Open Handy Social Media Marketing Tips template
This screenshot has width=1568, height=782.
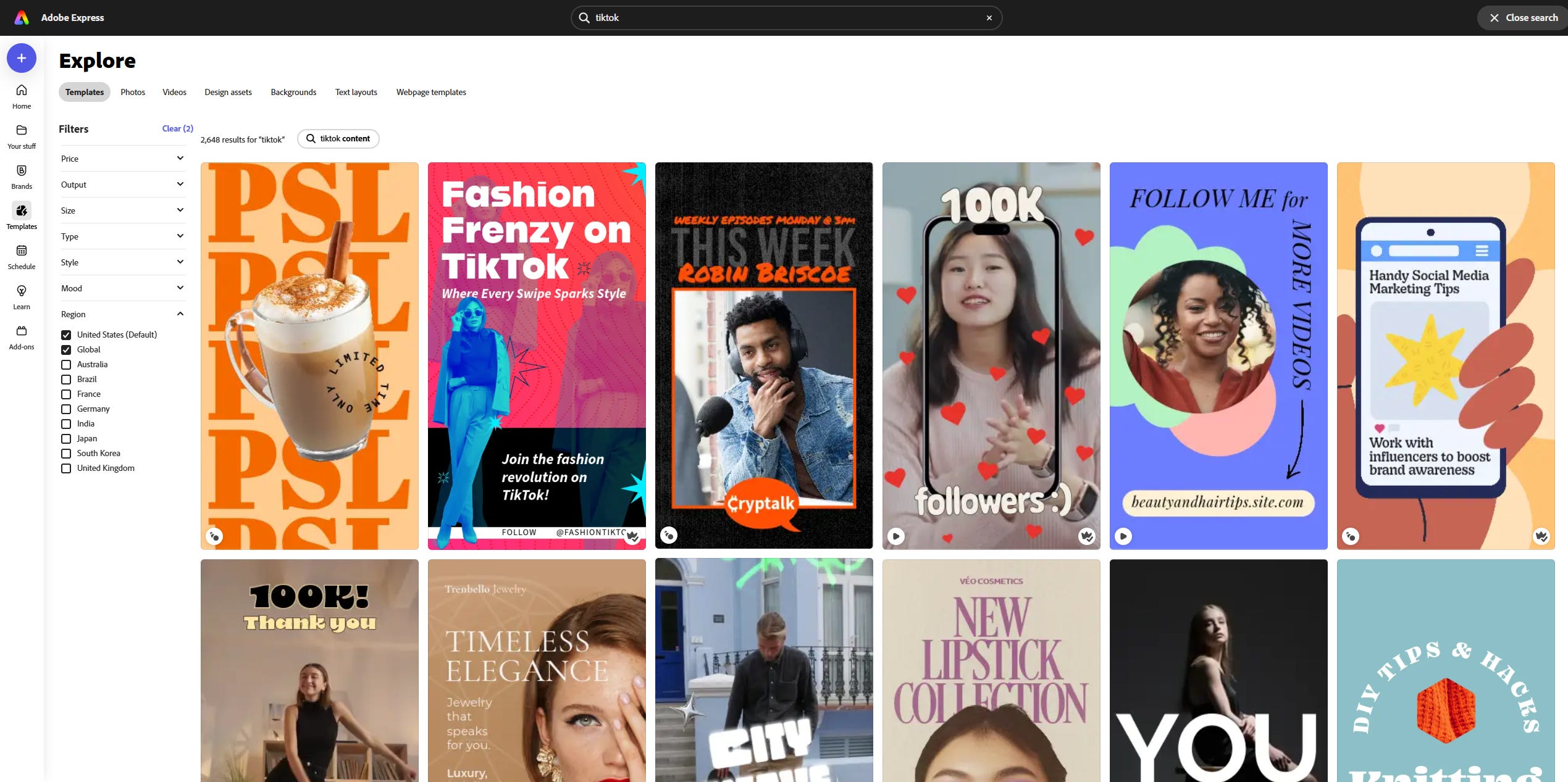pos(1446,356)
